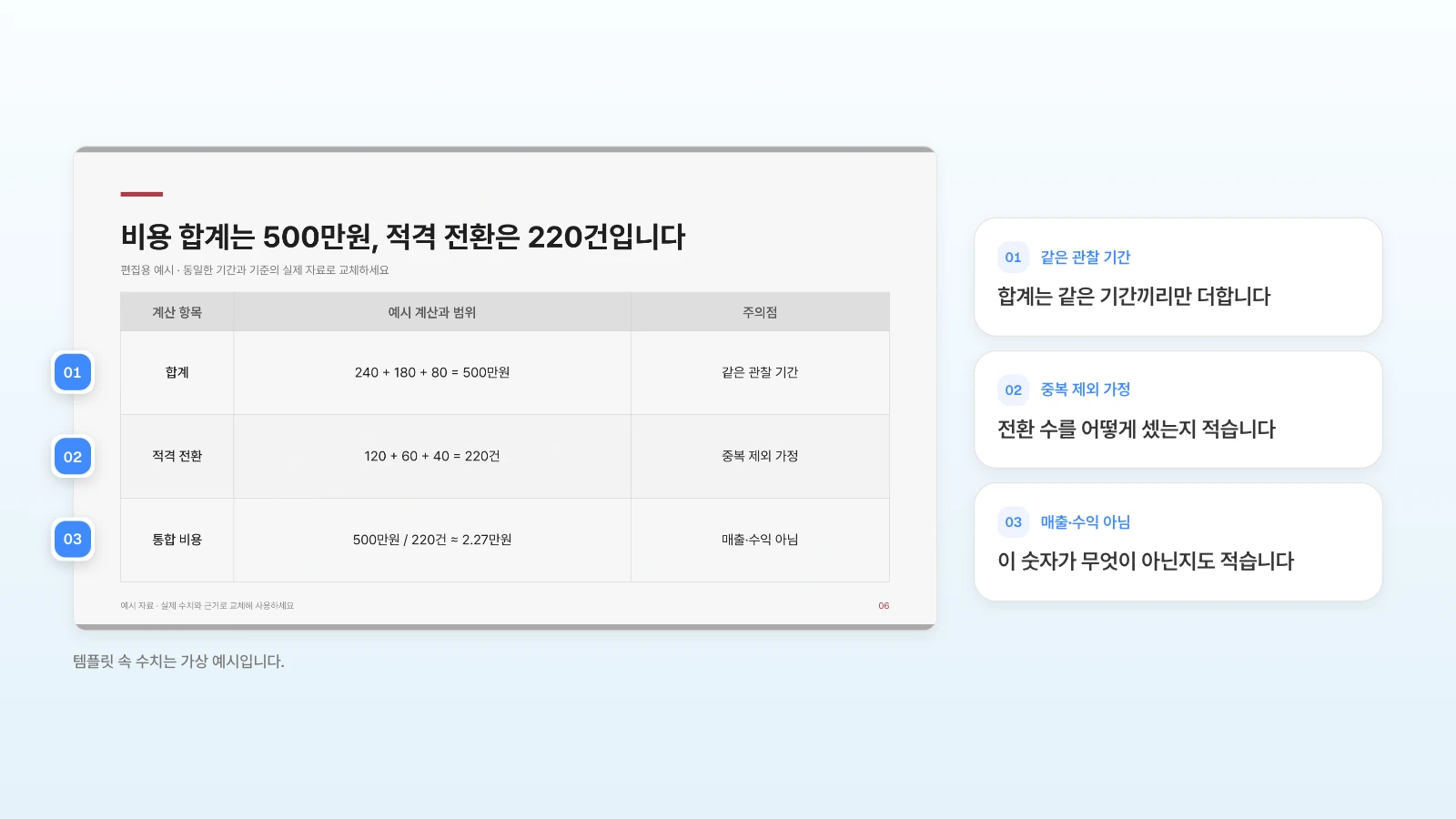
Task: Click the slide title "비용 합계는 500만원, 적격 전환은 220건입니다"
Action: pyautogui.click(x=403, y=237)
